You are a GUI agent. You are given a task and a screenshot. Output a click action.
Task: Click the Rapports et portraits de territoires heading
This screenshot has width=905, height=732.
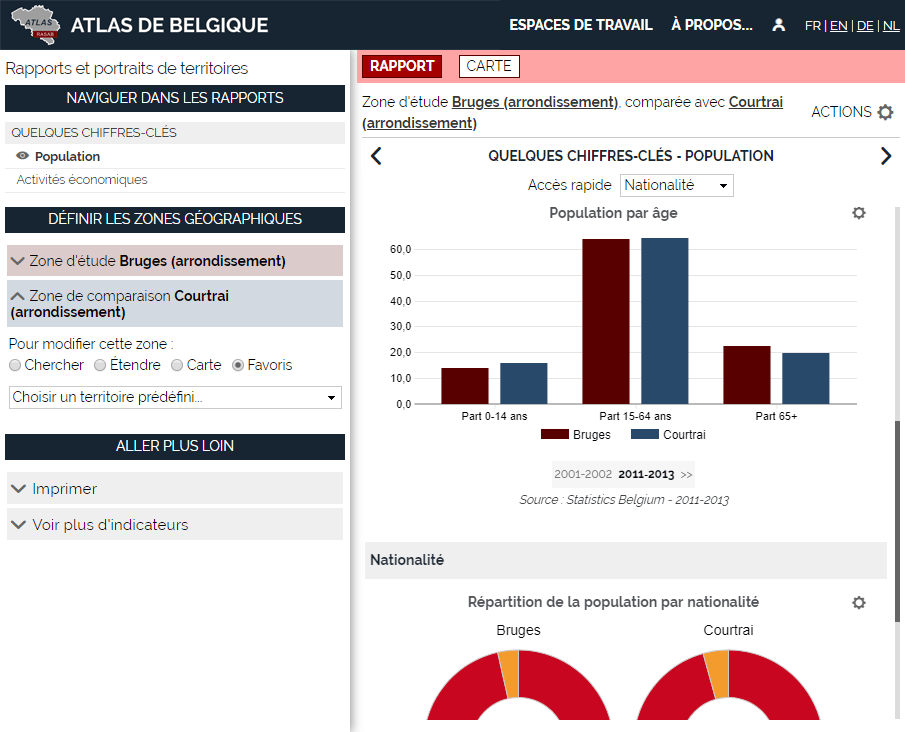(126, 68)
